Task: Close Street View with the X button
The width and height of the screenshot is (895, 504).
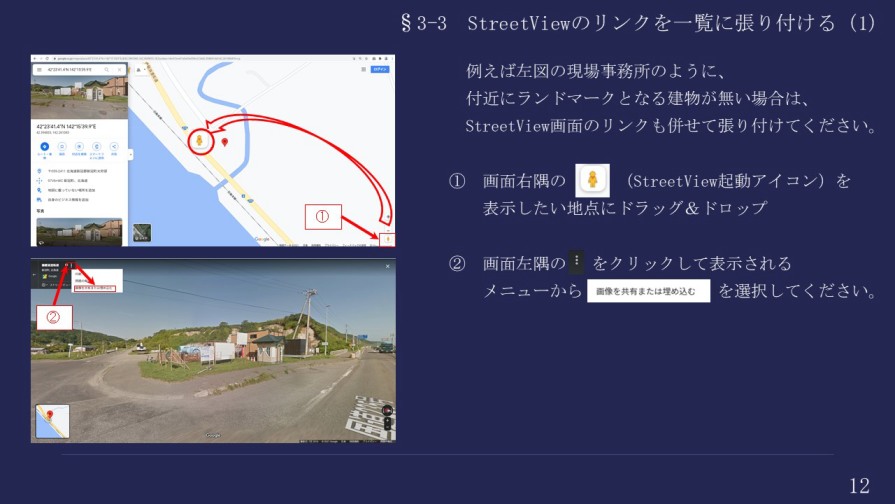Action: tap(387, 267)
